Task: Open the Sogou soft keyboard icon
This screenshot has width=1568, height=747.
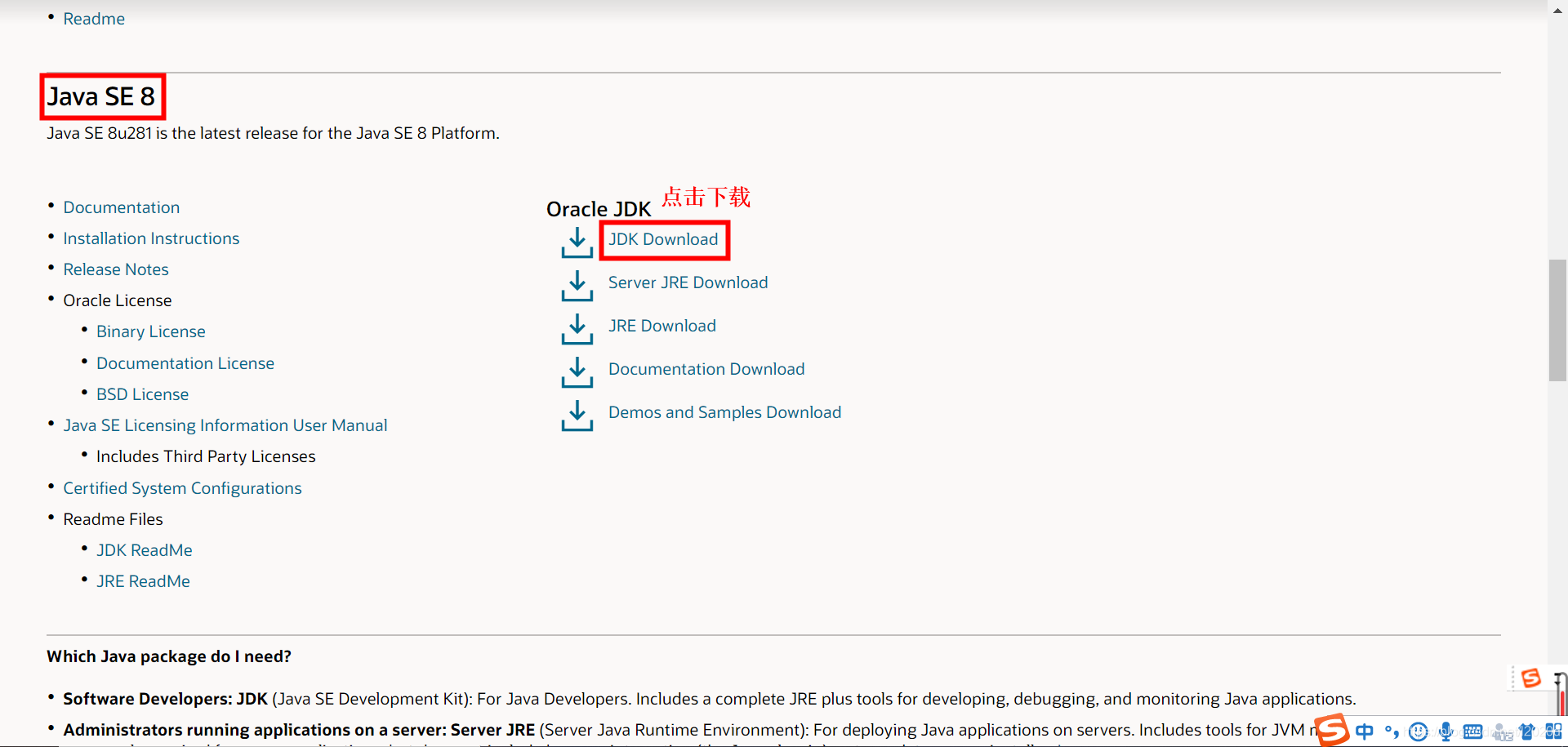Action: pyautogui.click(x=1472, y=731)
